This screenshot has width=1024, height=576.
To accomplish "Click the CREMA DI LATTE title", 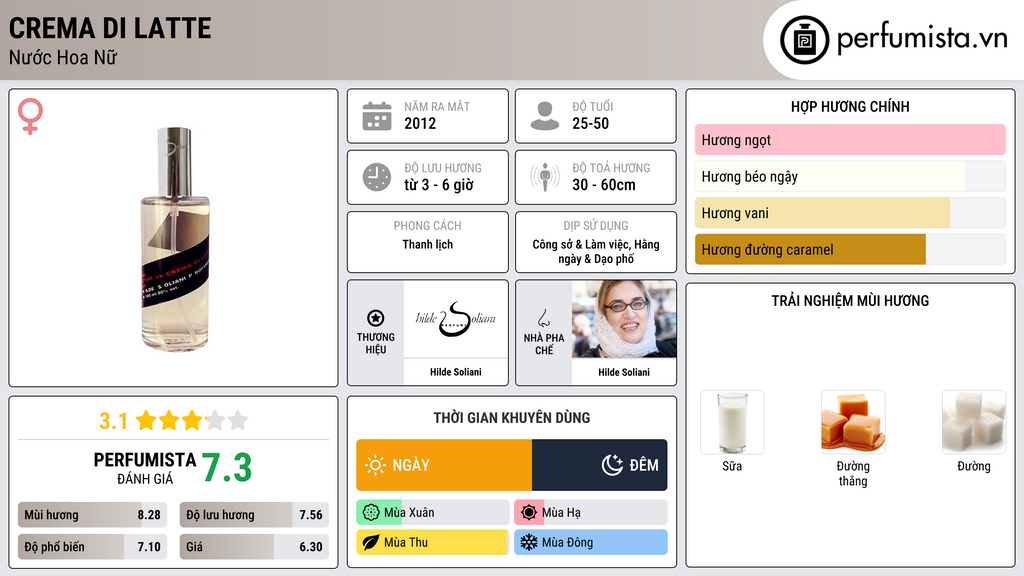I will point(110,28).
